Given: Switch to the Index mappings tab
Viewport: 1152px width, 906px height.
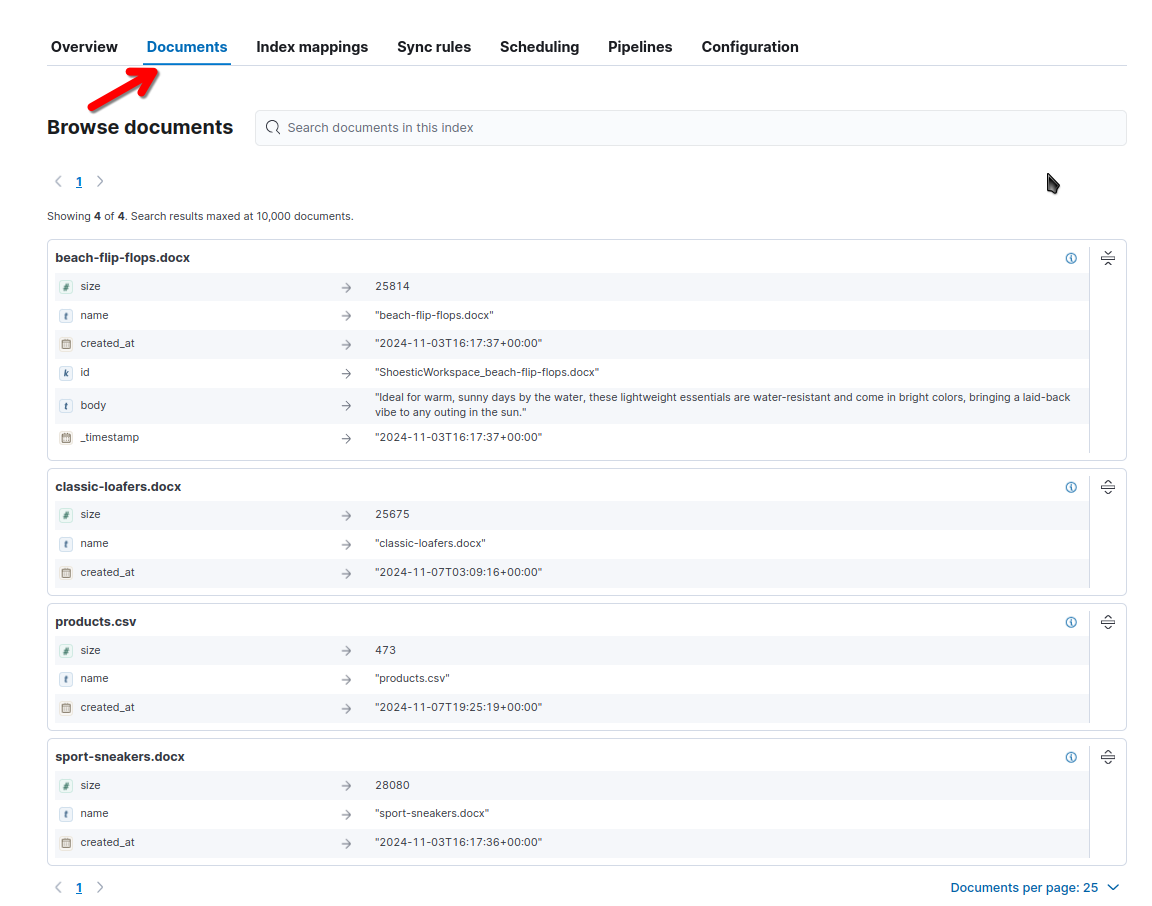Looking at the screenshot, I should click(312, 46).
